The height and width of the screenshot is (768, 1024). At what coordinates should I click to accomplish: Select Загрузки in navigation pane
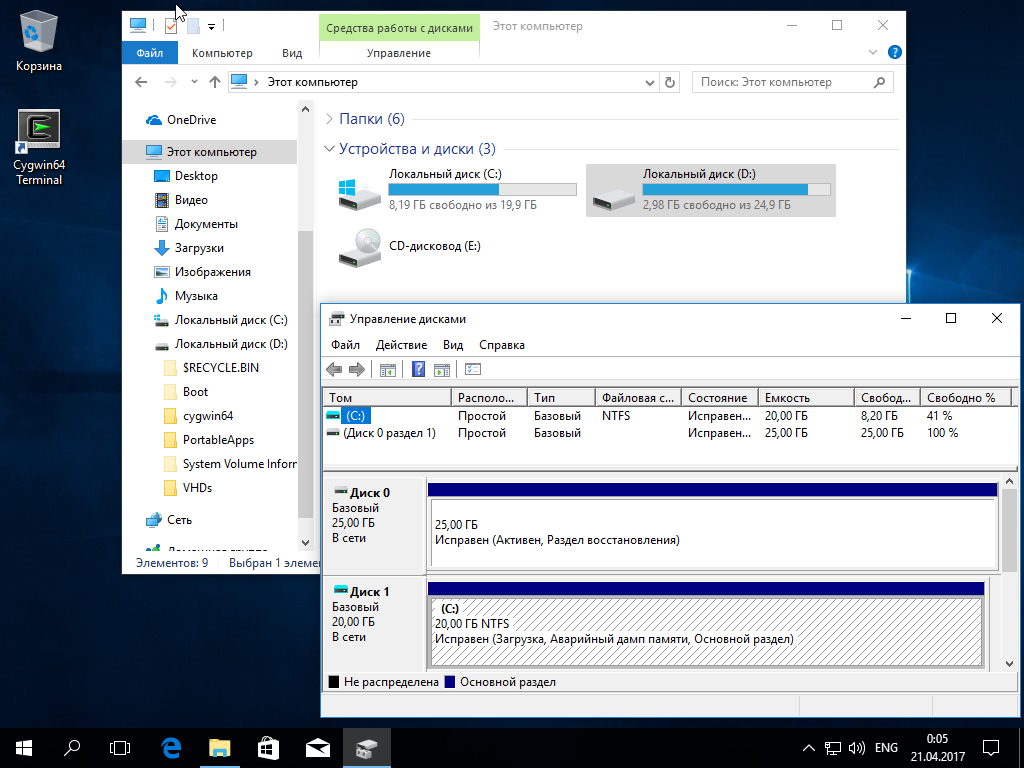pos(199,248)
